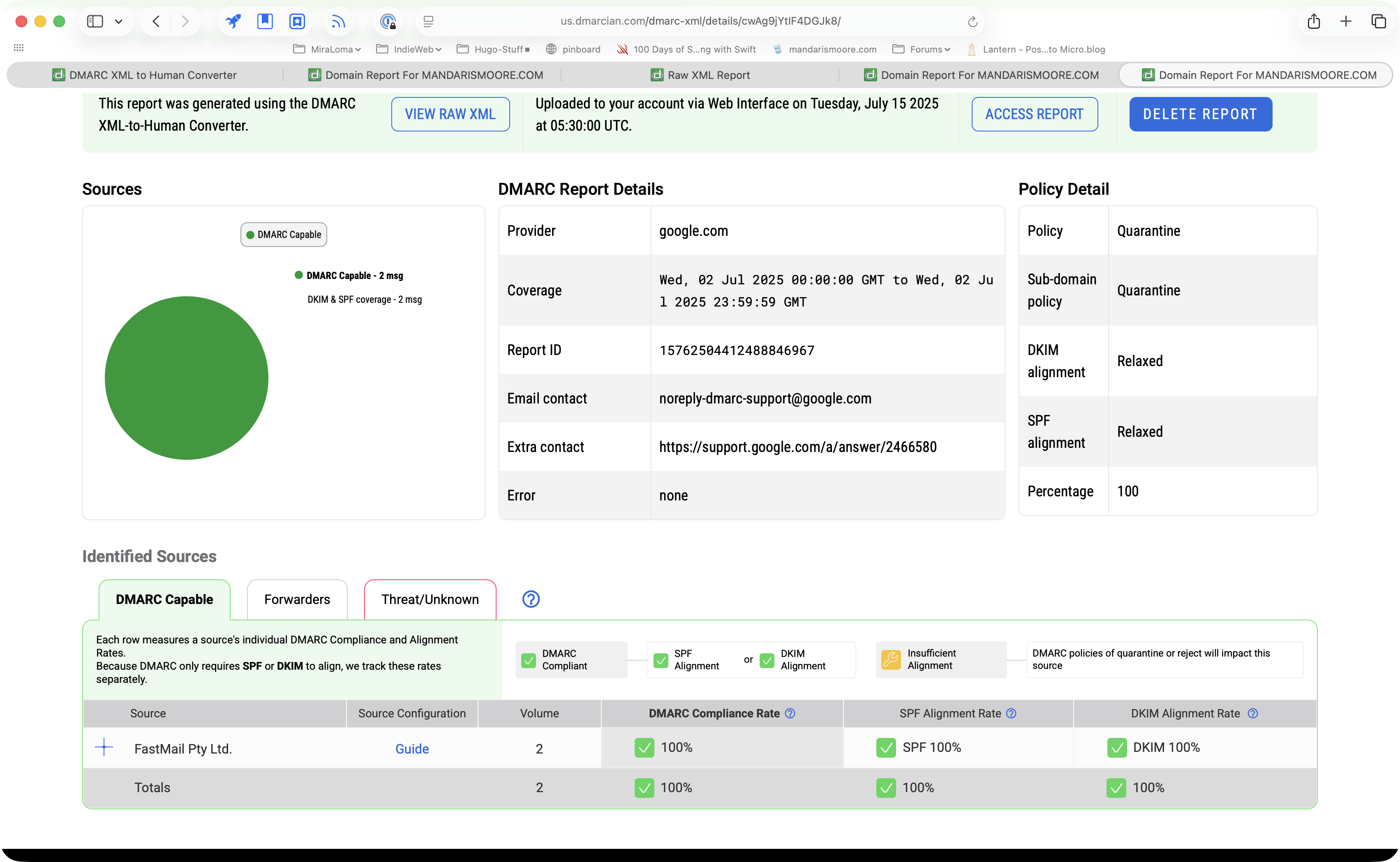This screenshot has width=1400, height=862.
Task: Click the VIEW RAW XML button
Action: 450,114
